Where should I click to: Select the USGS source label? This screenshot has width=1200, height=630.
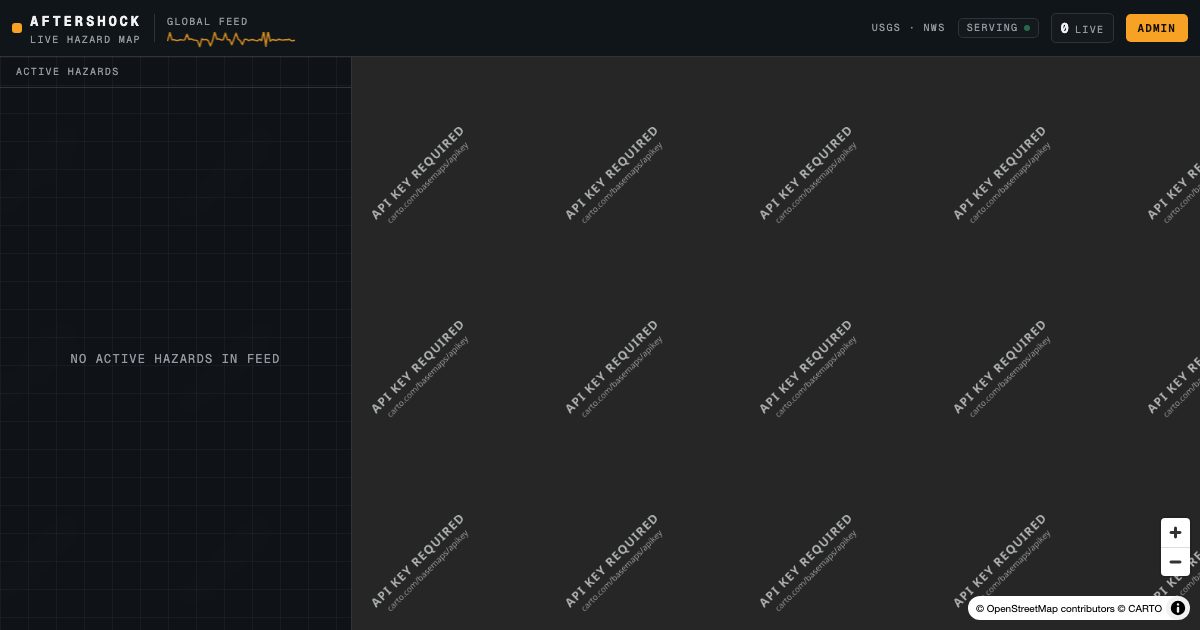(x=886, y=28)
